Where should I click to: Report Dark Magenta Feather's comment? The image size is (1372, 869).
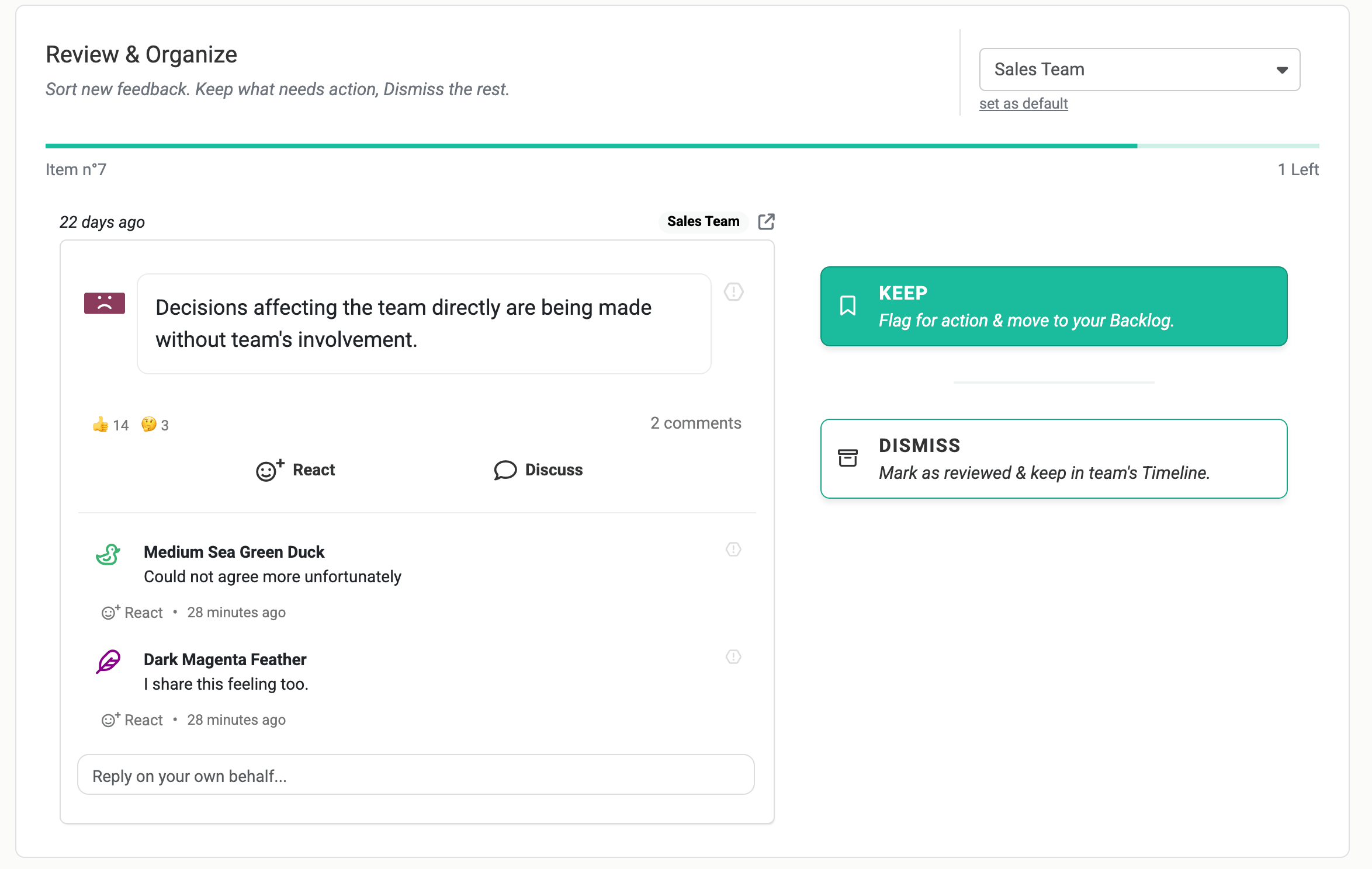point(733,656)
